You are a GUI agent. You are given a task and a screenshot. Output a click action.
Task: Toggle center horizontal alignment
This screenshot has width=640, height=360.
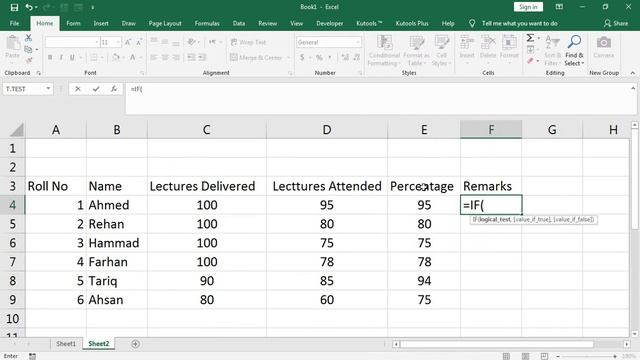(165, 58)
